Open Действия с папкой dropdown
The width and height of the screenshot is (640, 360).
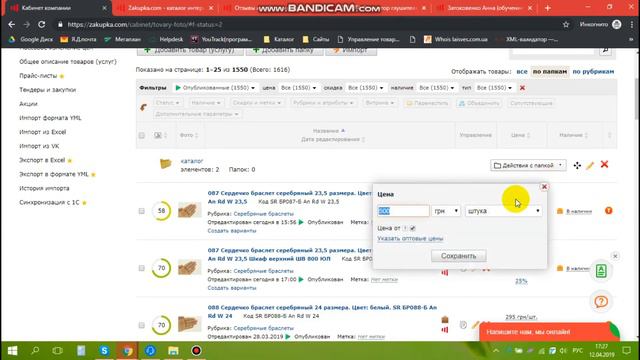528,165
